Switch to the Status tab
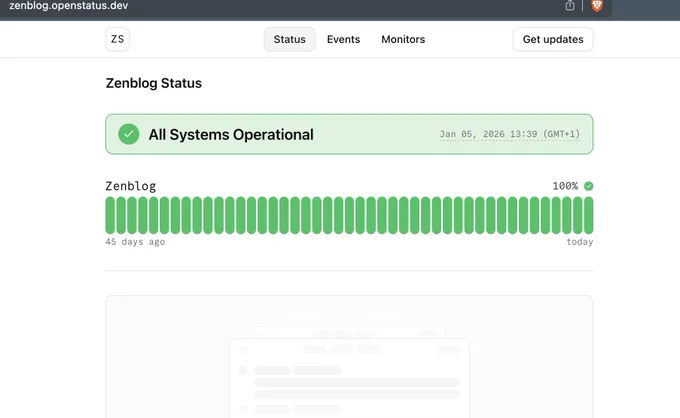 point(289,39)
